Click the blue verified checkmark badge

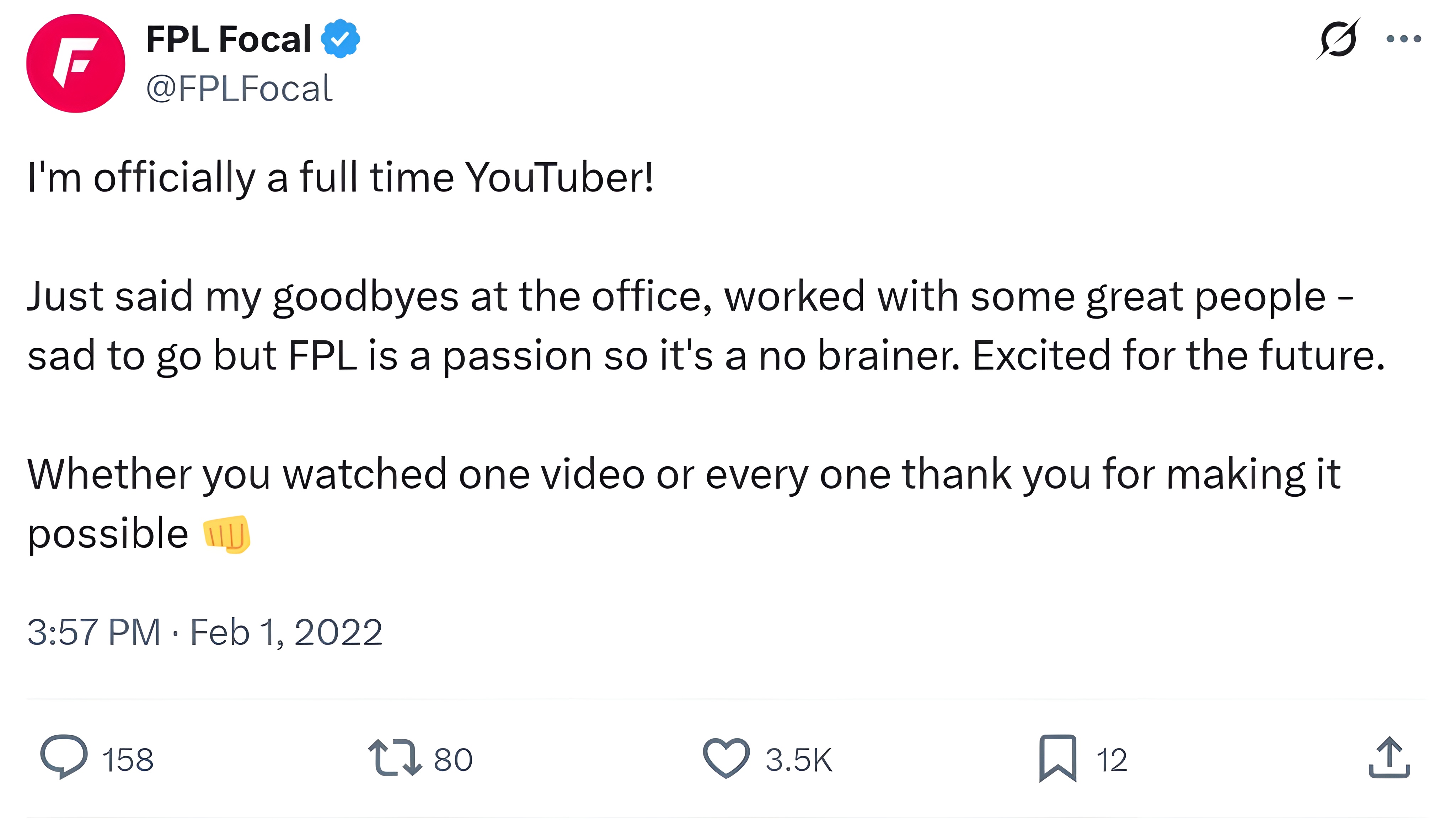[341, 38]
